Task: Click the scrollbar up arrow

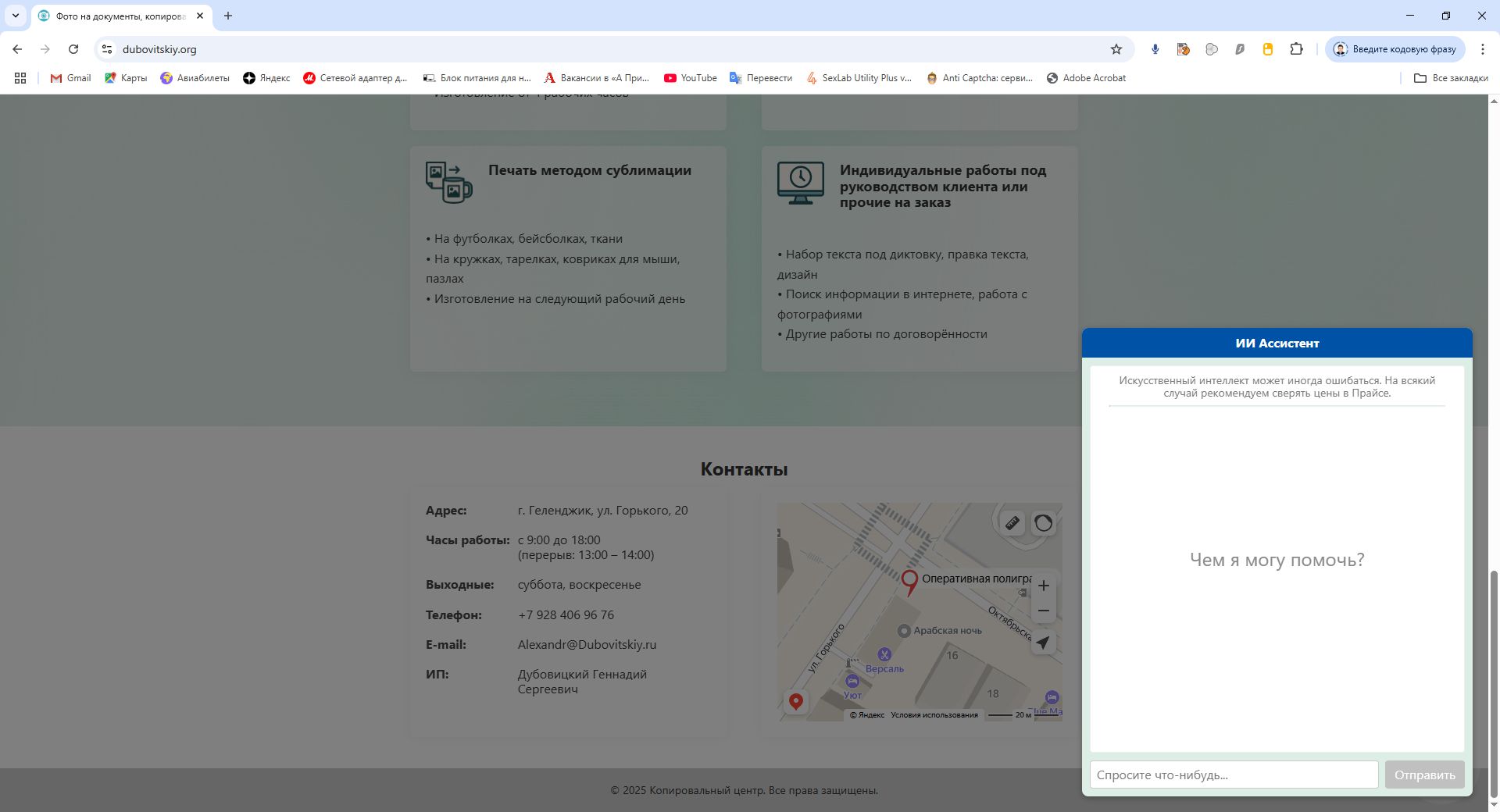Action: point(1494,101)
